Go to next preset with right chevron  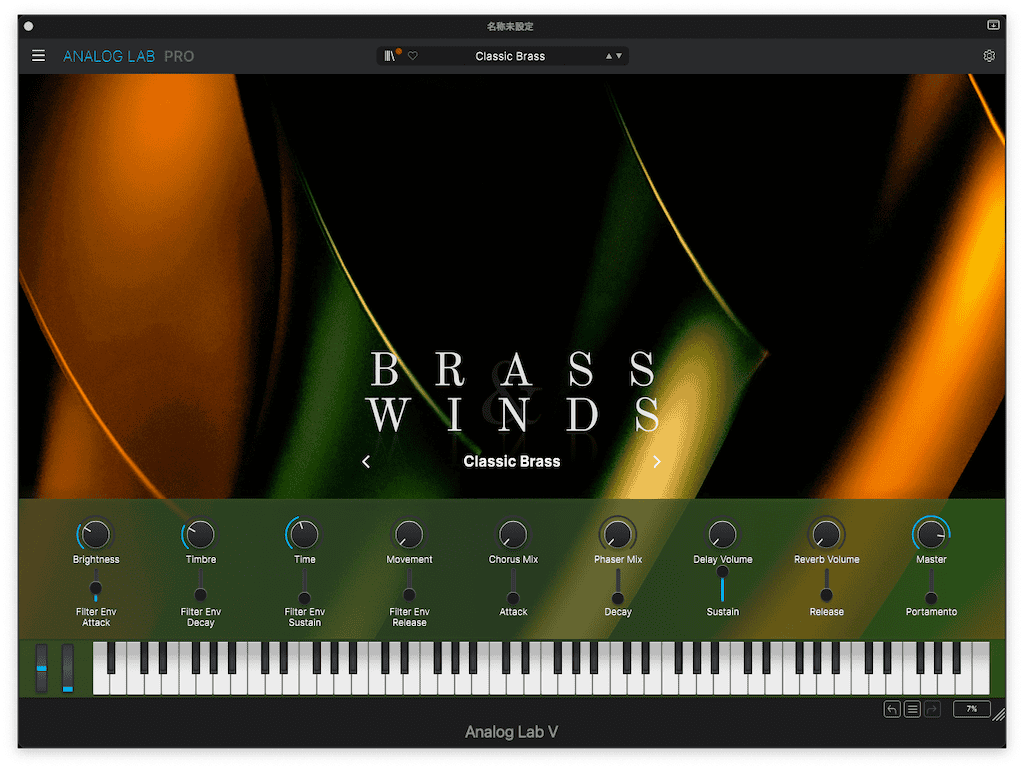[x=657, y=462]
